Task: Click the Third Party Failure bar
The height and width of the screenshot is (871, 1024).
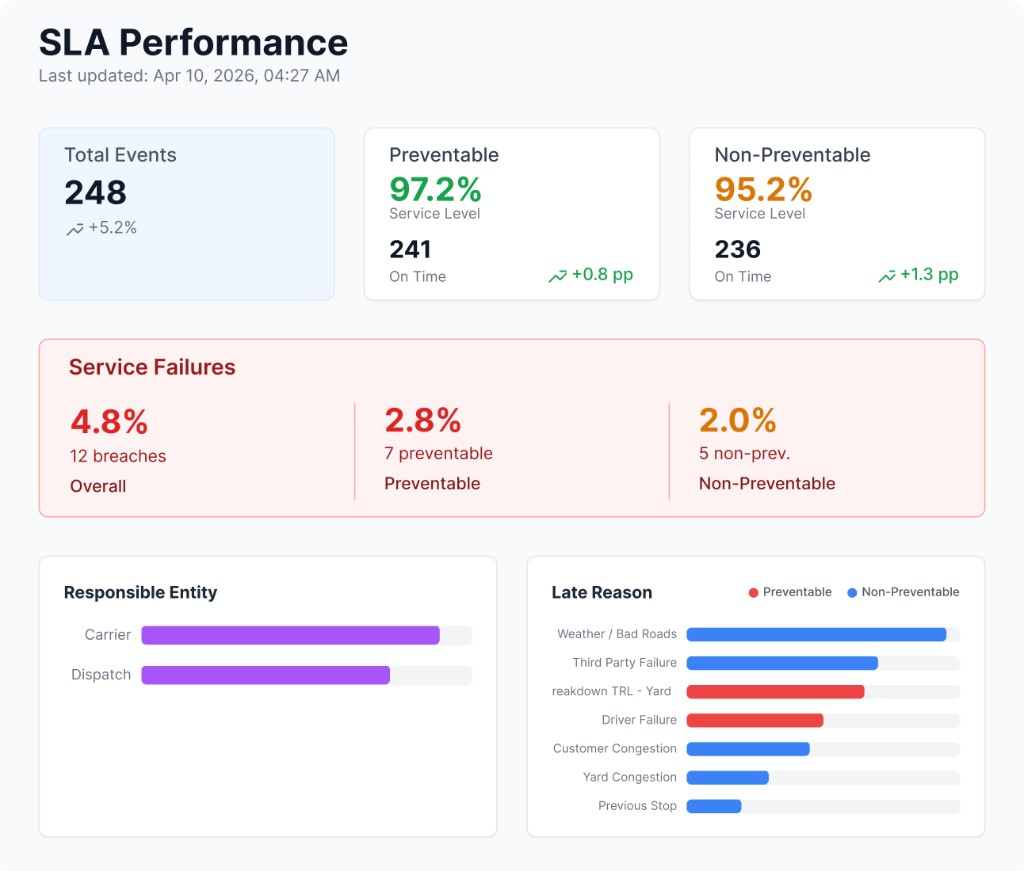Action: pos(782,663)
